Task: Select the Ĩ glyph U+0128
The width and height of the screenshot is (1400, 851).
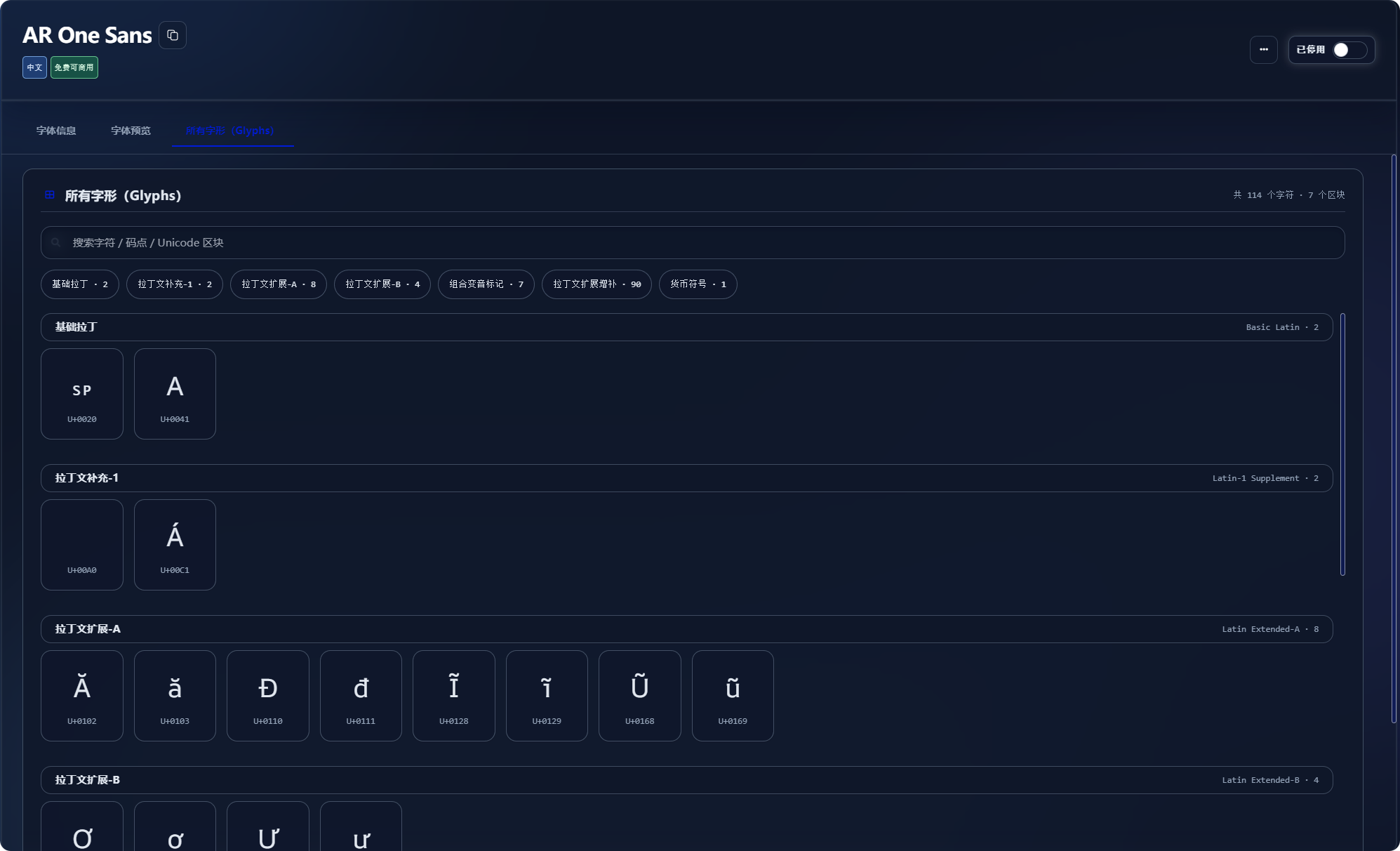Action: click(x=454, y=696)
